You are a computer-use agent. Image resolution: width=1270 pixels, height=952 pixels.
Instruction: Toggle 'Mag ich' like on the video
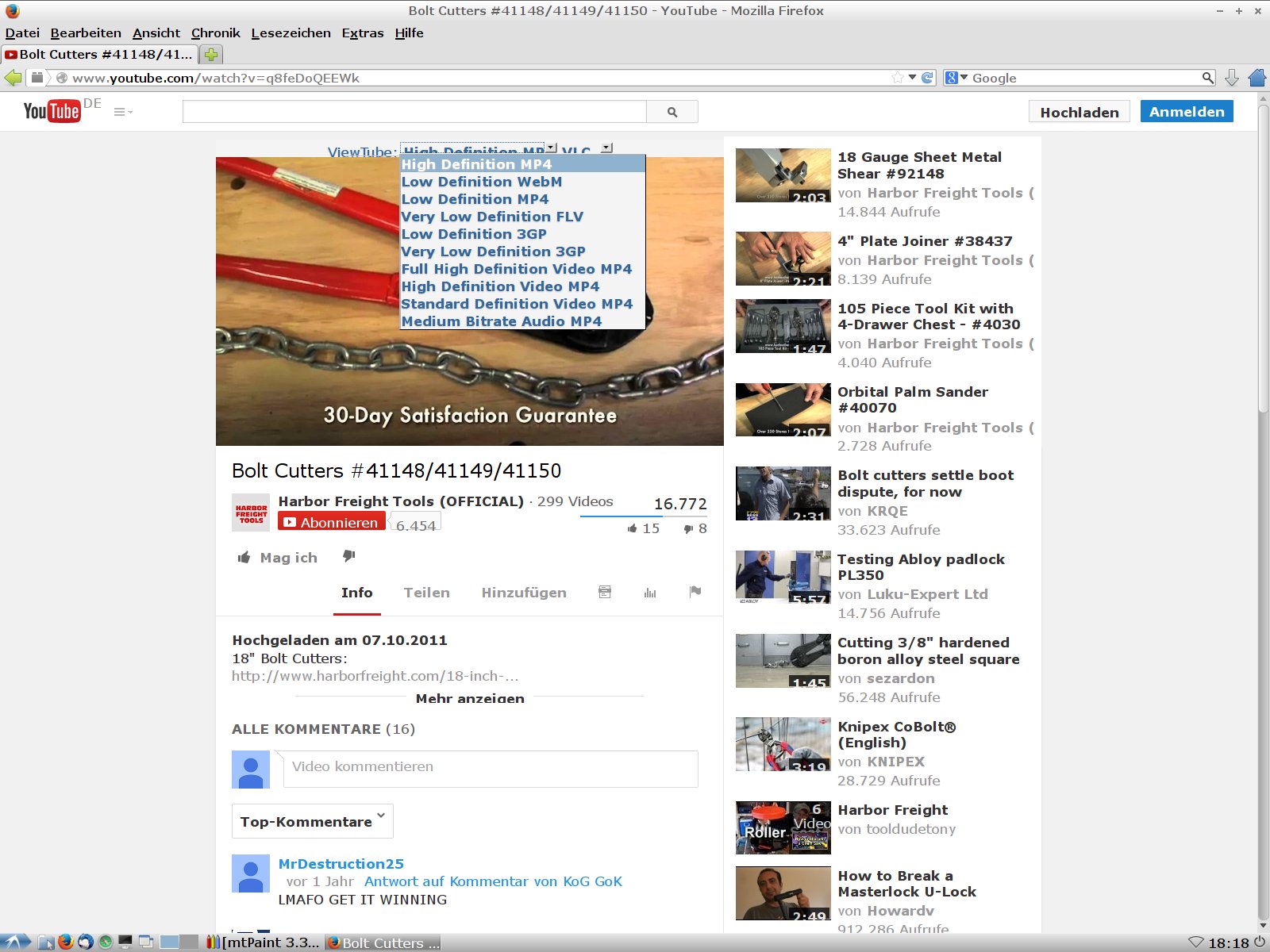278,558
